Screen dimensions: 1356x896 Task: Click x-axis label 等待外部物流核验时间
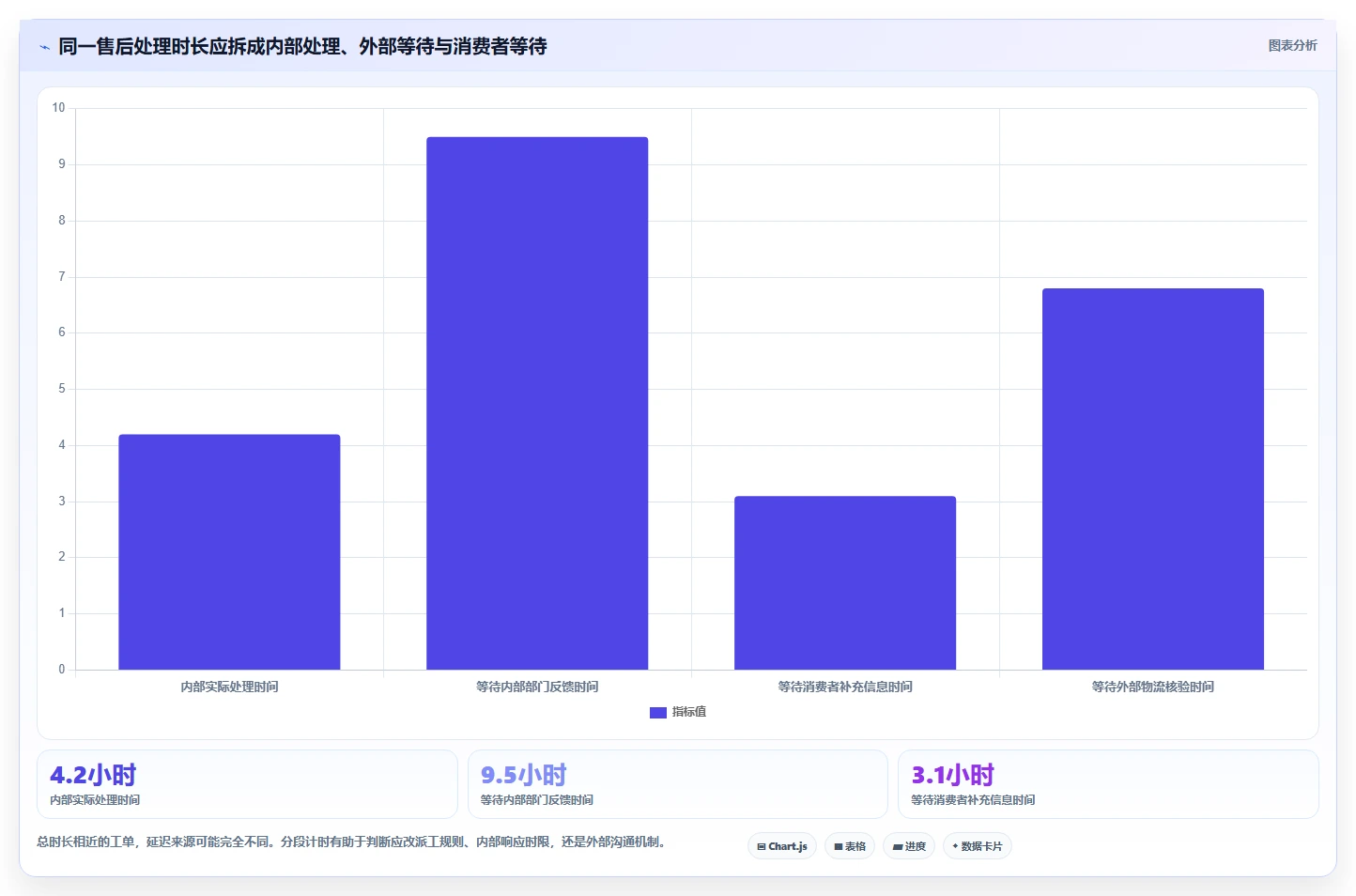[x=1153, y=687]
